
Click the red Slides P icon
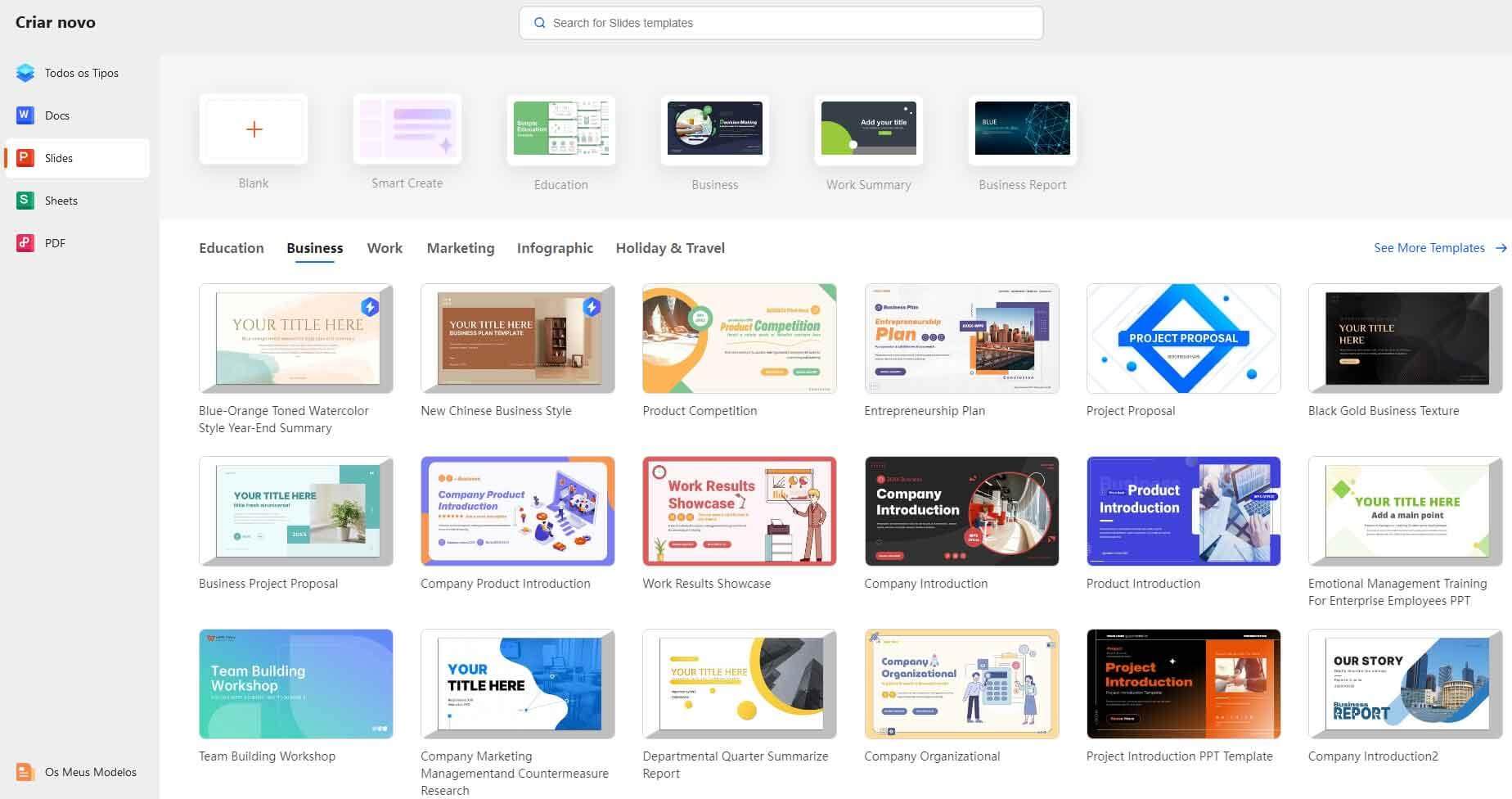coord(25,158)
